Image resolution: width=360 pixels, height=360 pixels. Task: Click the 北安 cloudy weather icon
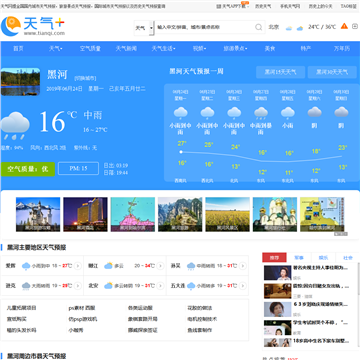point(108,286)
